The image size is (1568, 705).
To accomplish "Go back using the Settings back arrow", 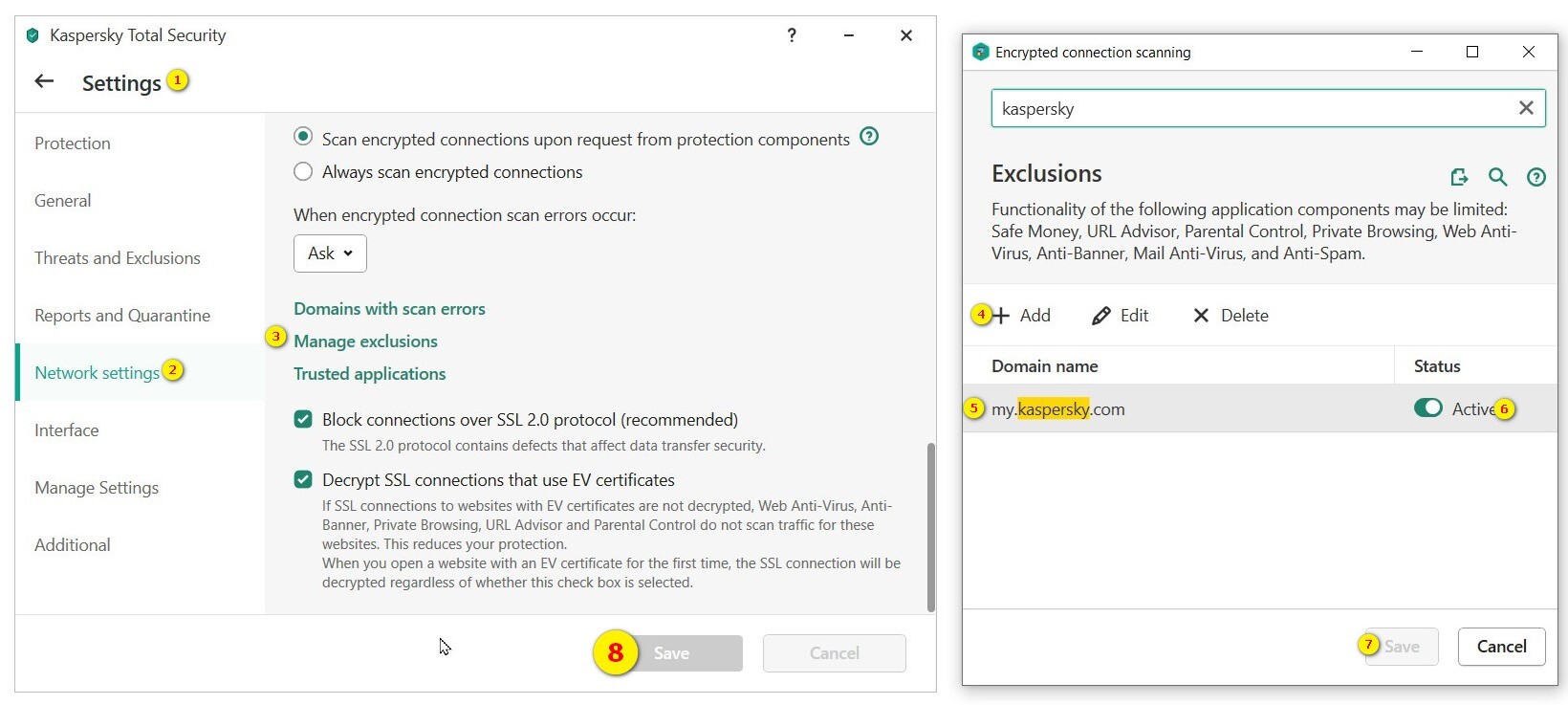I will tap(44, 81).
